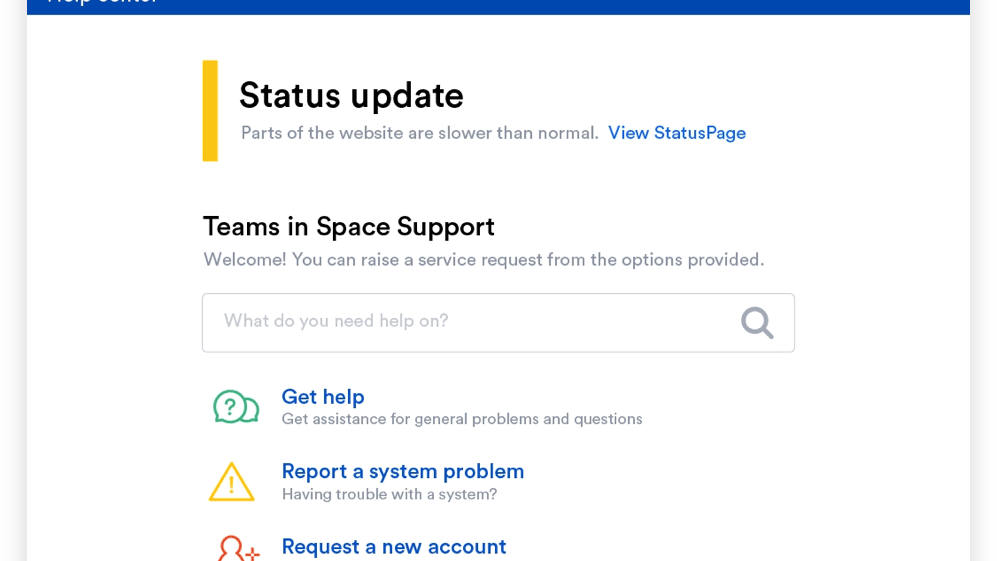This screenshot has height=561, width=997.
Task: Open the Get help request
Action: click(x=322, y=397)
